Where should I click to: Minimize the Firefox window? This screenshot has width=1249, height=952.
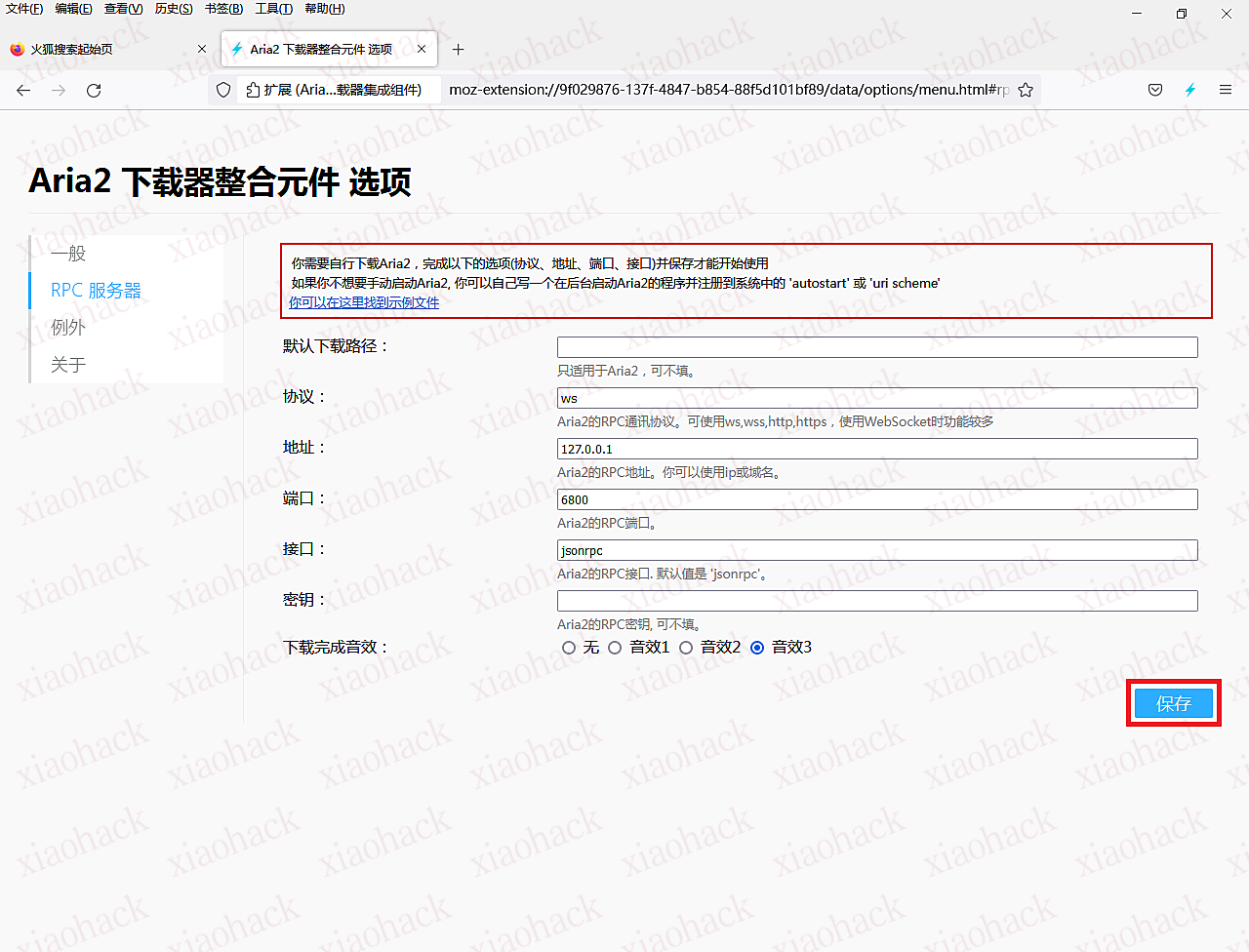[x=1137, y=14]
